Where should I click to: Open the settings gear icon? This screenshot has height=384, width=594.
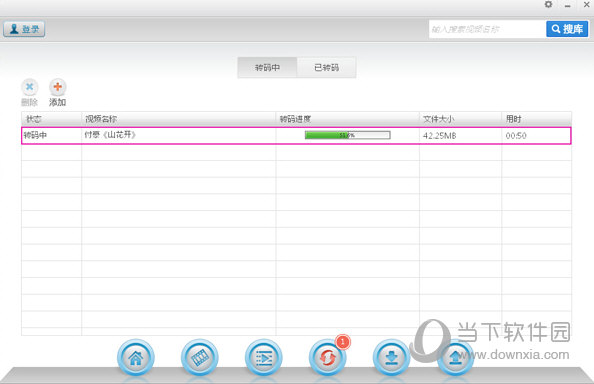(x=548, y=5)
